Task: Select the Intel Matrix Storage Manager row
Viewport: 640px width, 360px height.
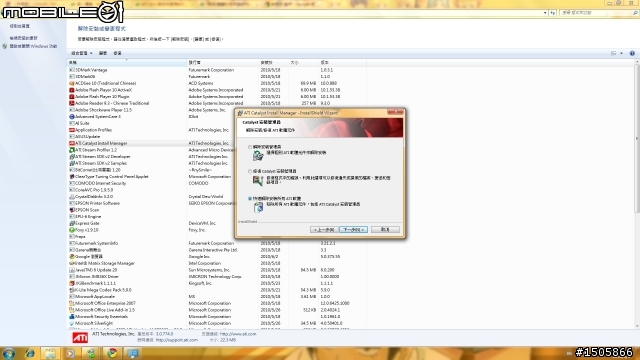Action: click(217, 263)
